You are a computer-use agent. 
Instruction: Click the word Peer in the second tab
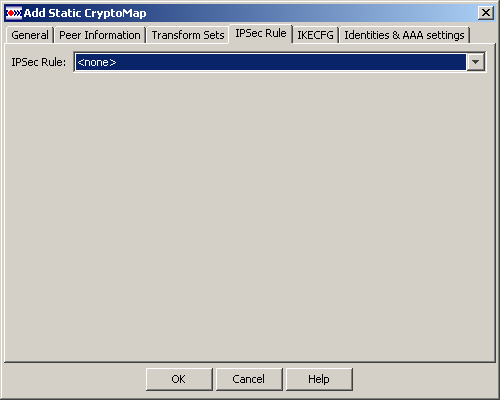tap(70, 35)
